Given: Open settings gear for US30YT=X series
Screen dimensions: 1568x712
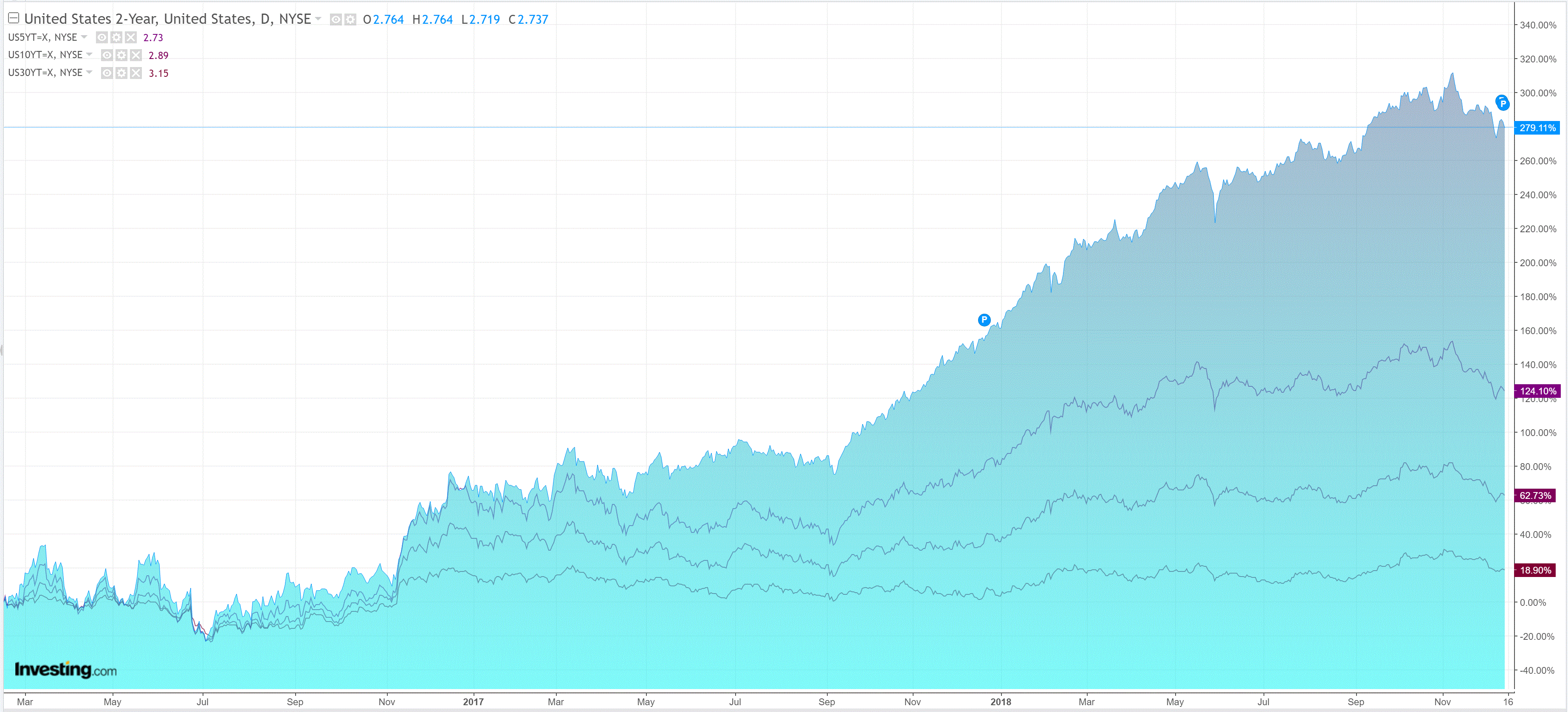Looking at the screenshot, I should point(121,73).
